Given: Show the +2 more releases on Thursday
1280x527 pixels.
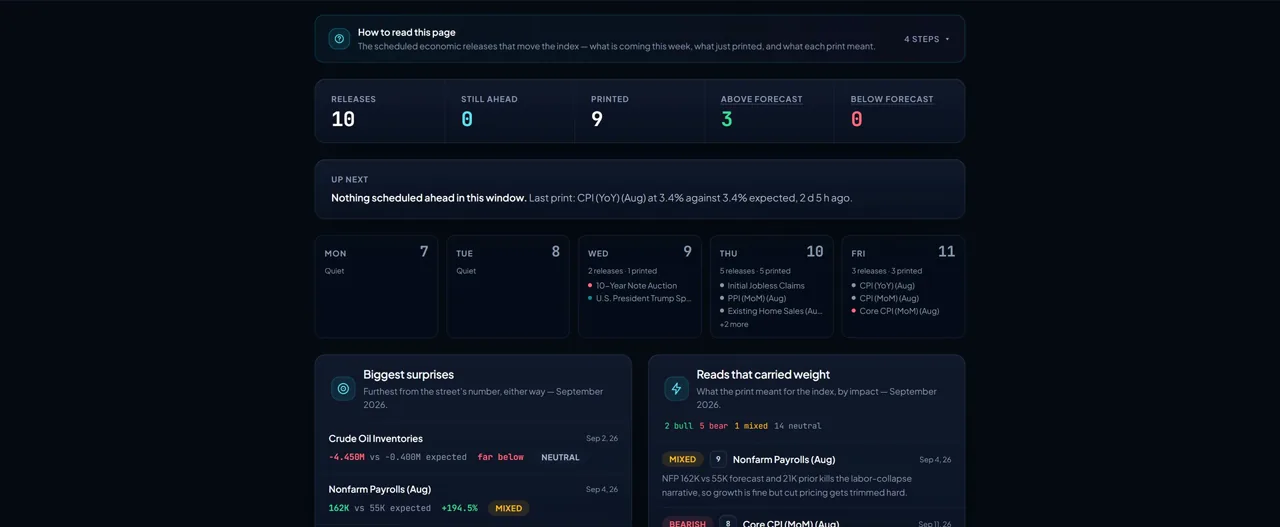Looking at the screenshot, I should (x=734, y=324).
